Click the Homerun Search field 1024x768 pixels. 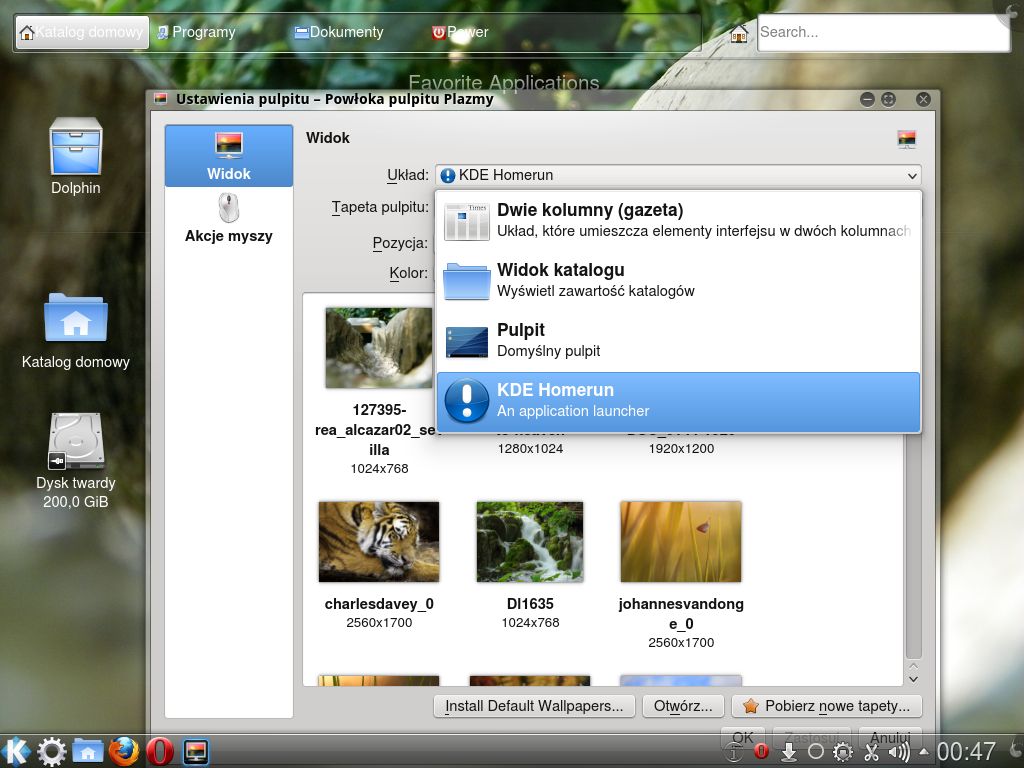884,33
